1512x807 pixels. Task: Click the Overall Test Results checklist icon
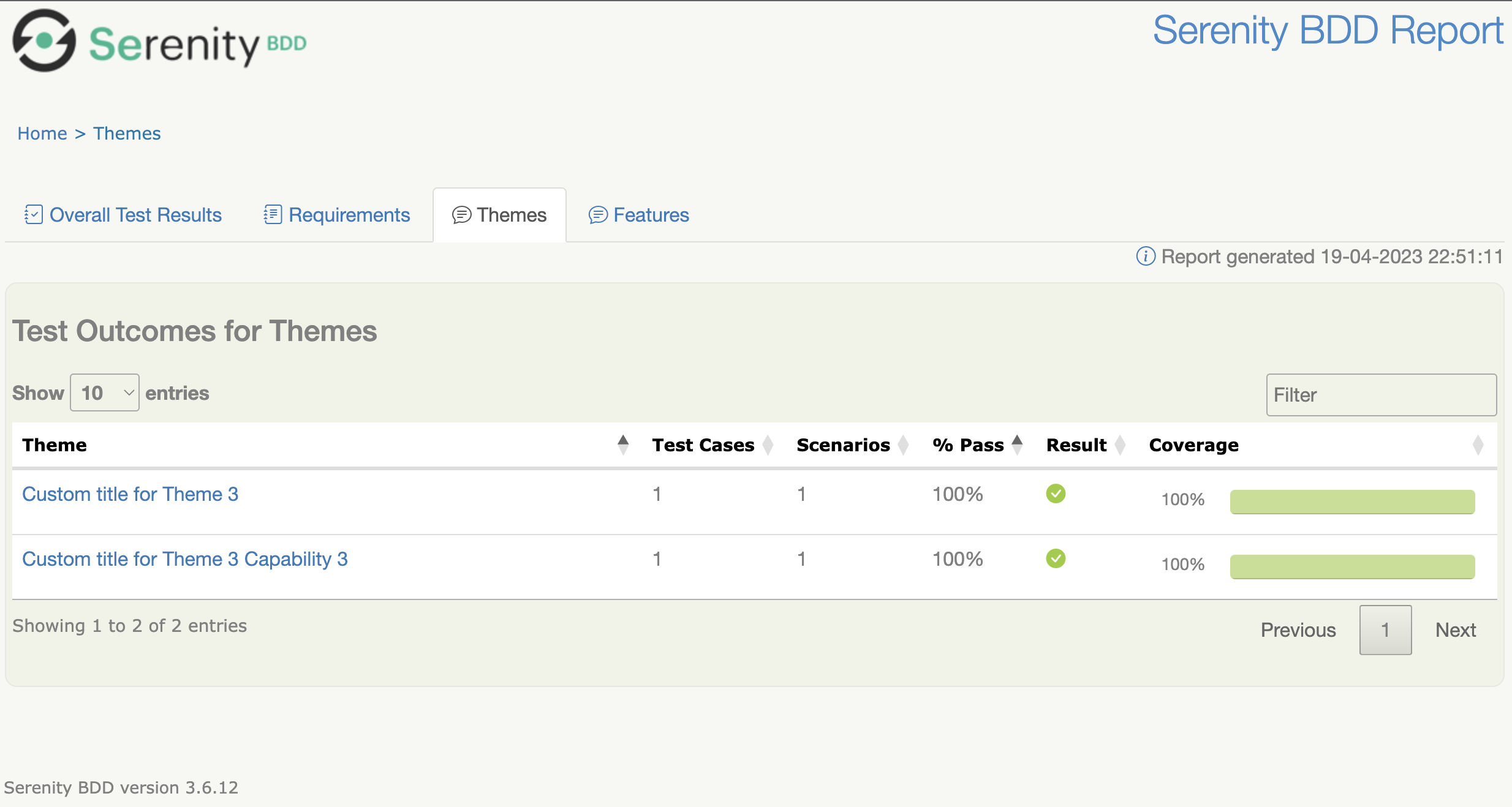(33, 215)
